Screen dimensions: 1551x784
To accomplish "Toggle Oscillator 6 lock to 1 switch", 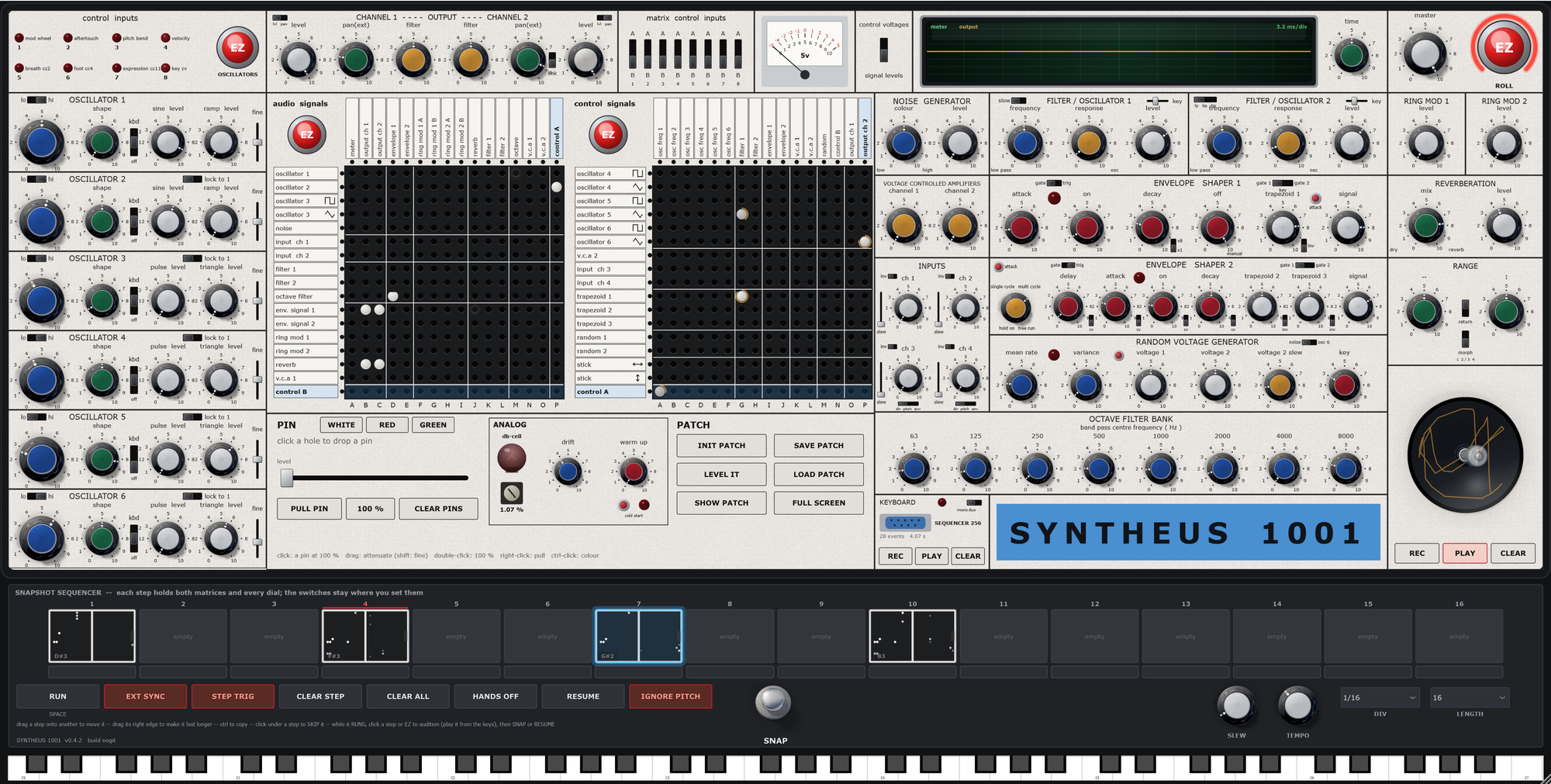I will tap(192, 496).
